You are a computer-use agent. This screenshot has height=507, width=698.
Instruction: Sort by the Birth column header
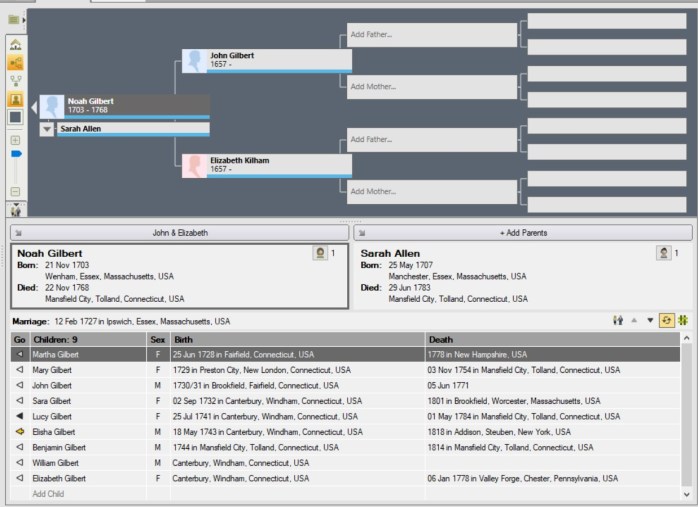[296, 339]
